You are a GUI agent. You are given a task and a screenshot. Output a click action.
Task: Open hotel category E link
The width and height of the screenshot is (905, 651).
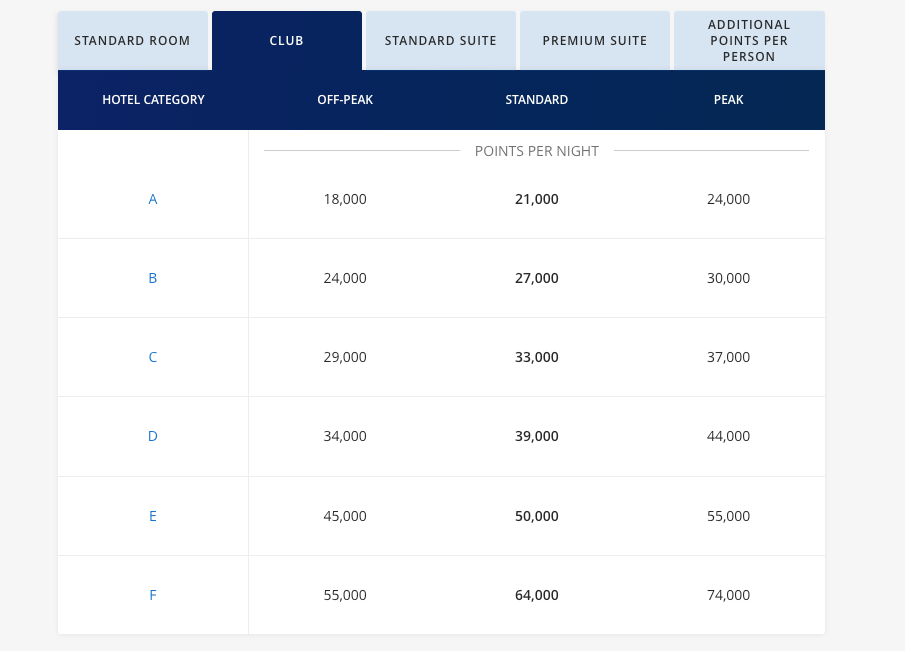(153, 516)
